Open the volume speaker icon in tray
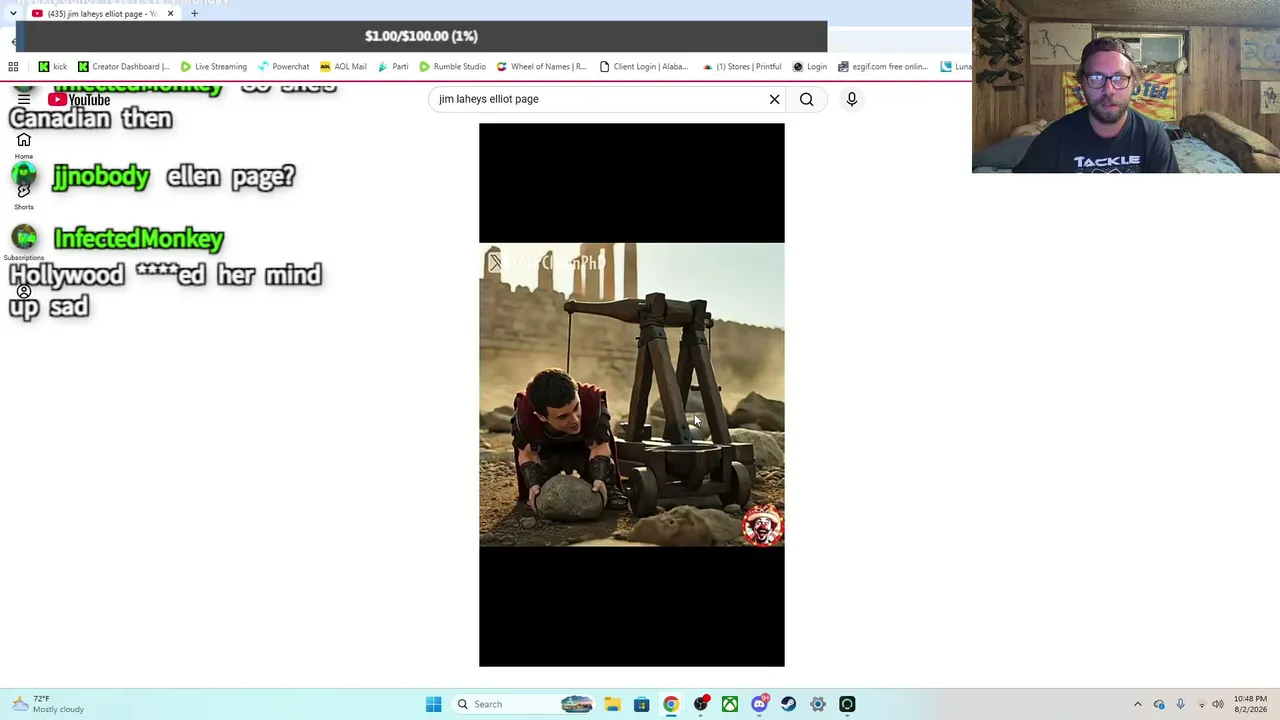1280x720 pixels. (x=1218, y=704)
